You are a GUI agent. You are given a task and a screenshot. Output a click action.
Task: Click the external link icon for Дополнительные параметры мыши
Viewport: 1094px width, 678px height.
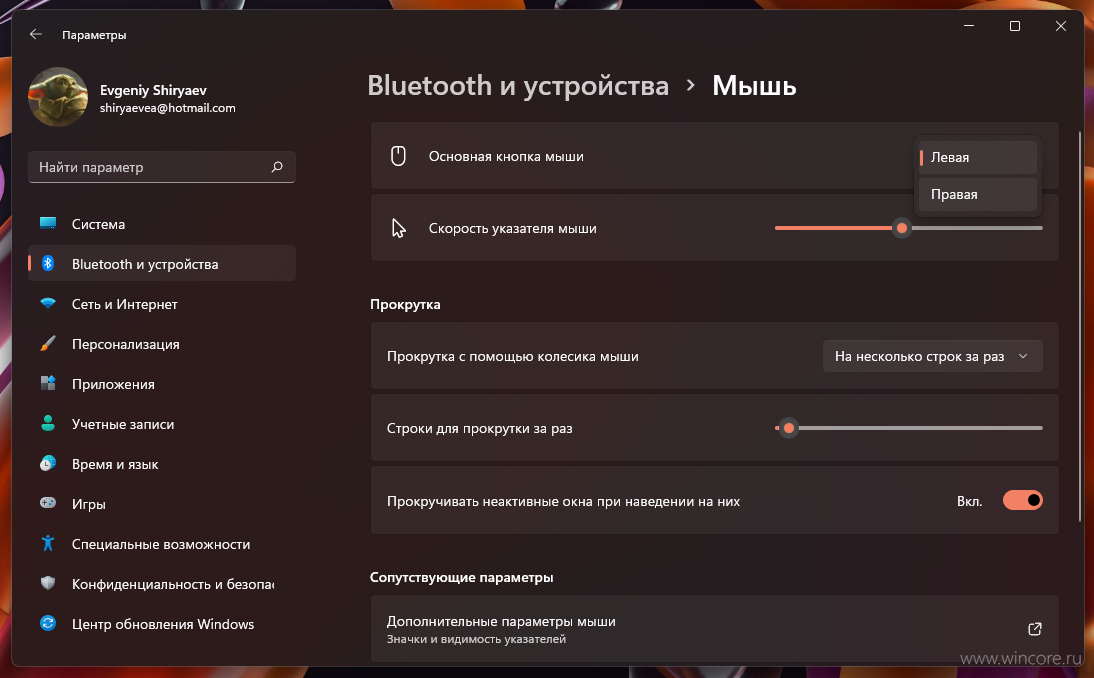1035,628
